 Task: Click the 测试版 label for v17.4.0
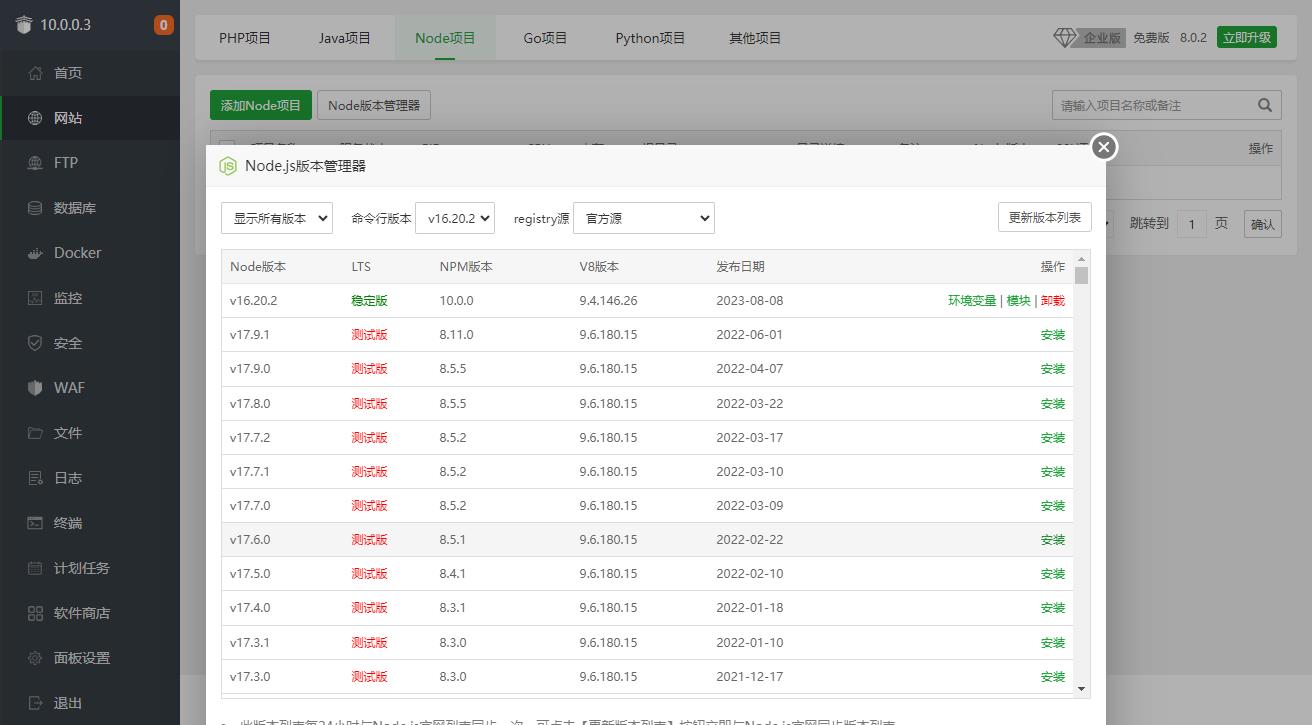[369, 608]
